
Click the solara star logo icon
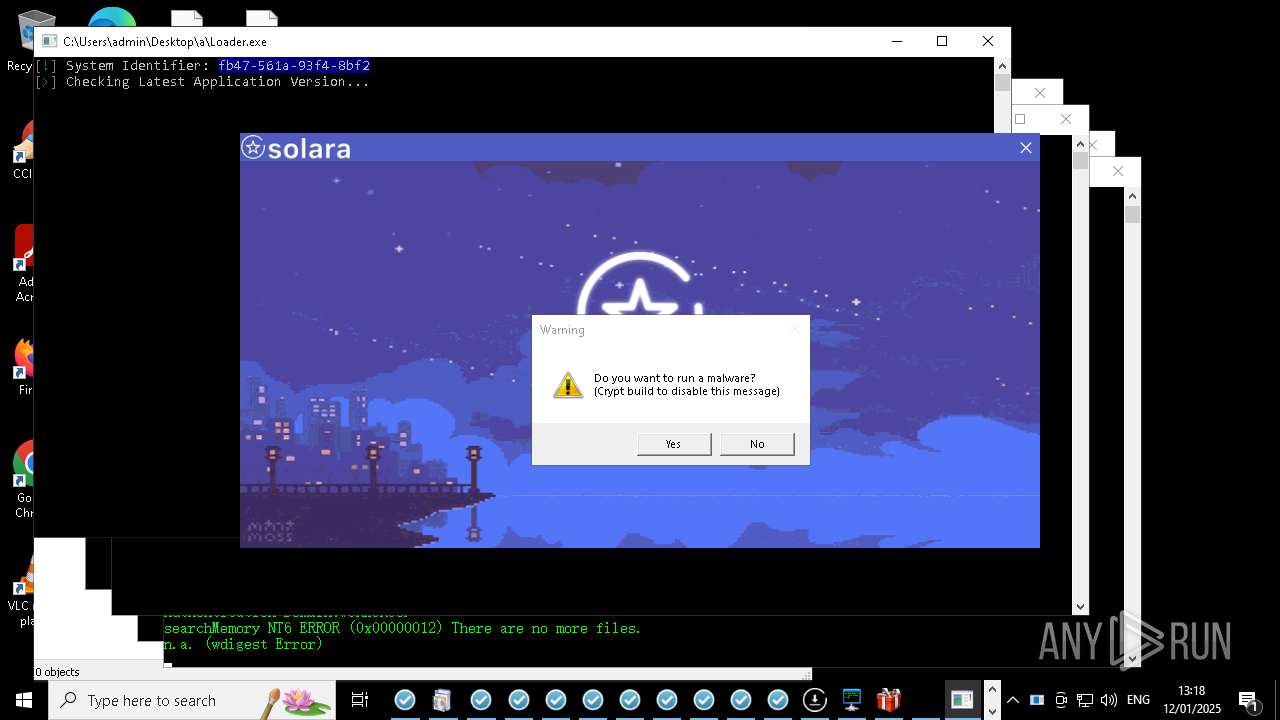coord(253,148)
